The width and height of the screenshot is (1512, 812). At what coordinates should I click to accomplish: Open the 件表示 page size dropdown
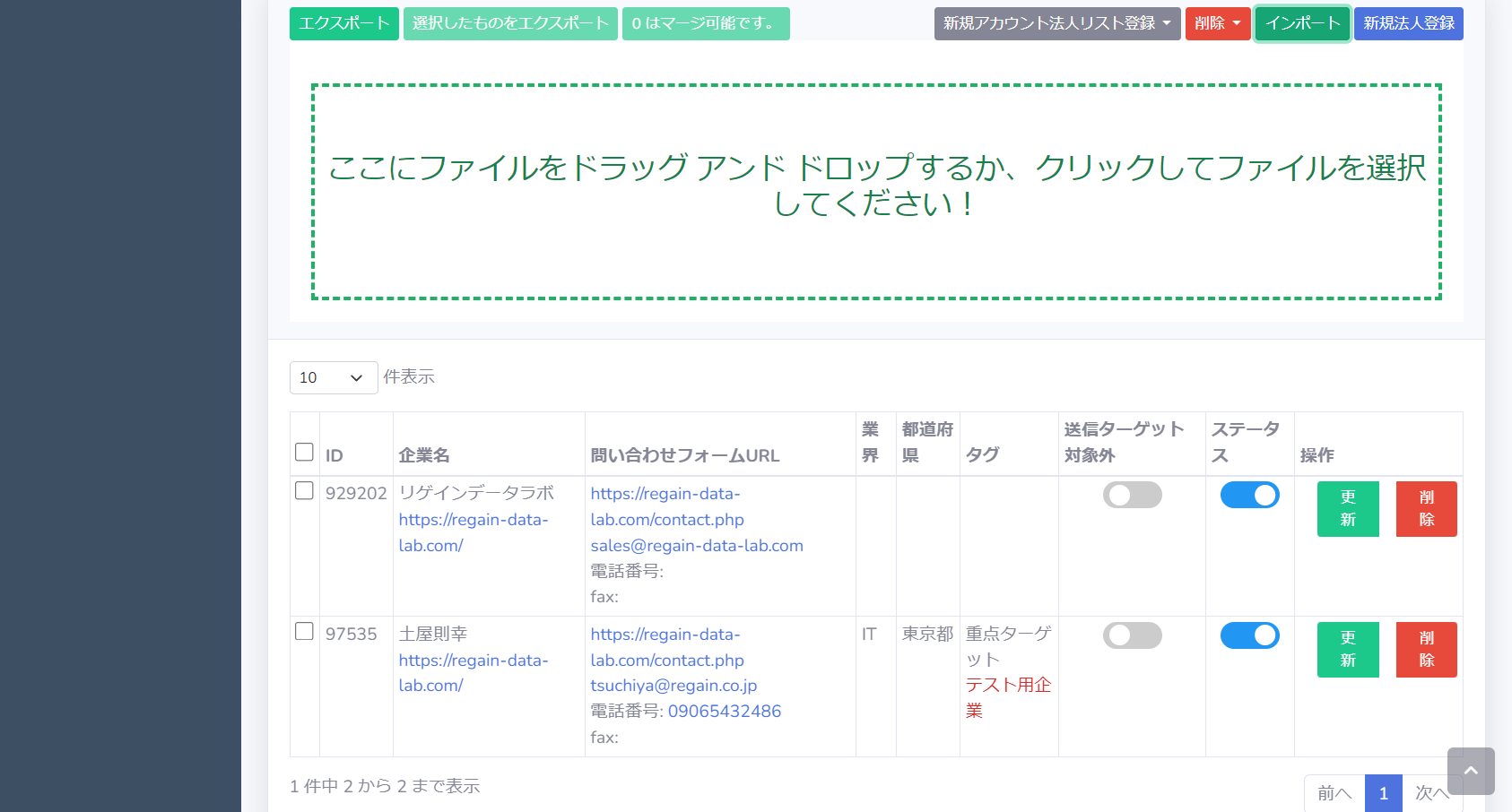tap(333, 377)
